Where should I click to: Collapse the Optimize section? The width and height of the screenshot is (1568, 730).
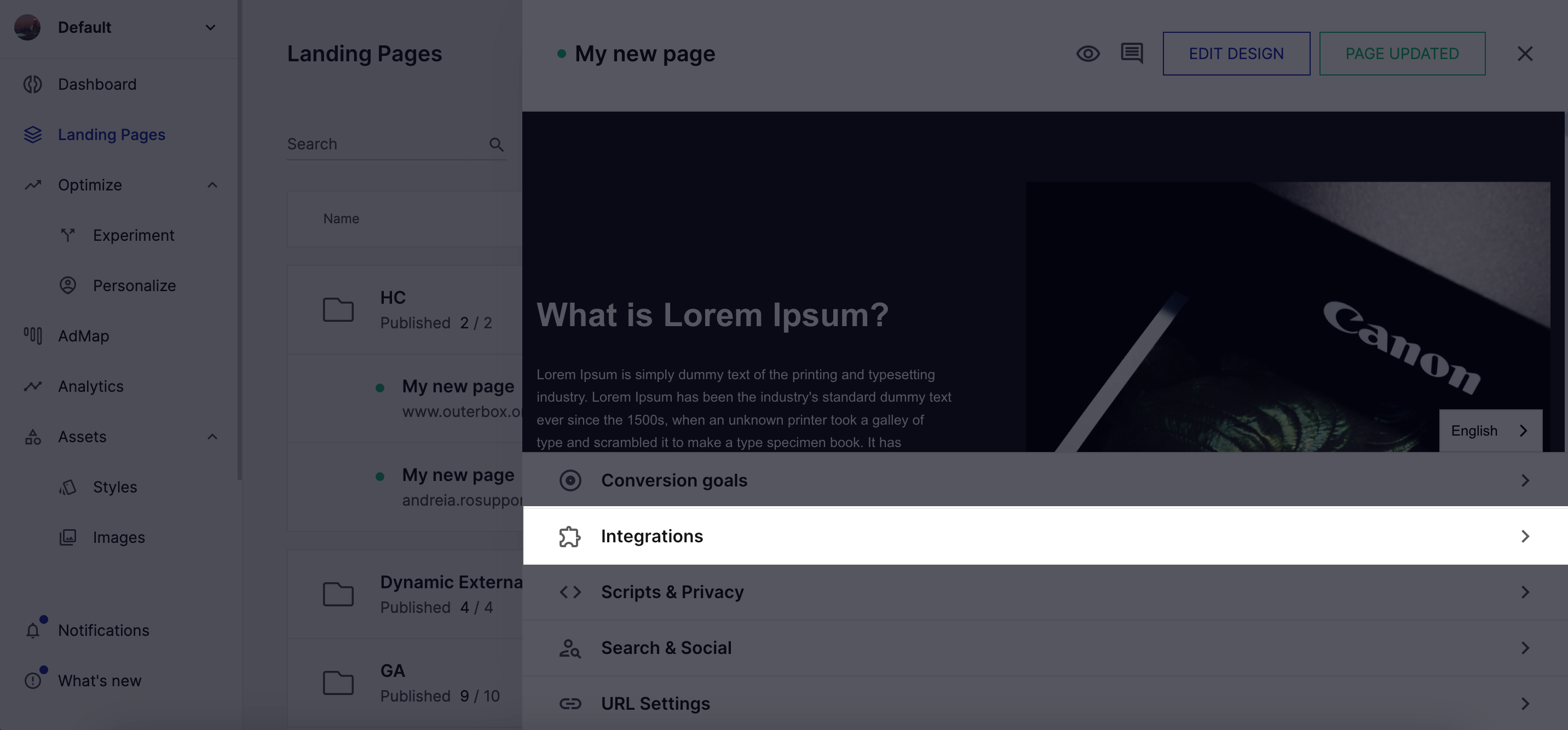pos(212,185)
